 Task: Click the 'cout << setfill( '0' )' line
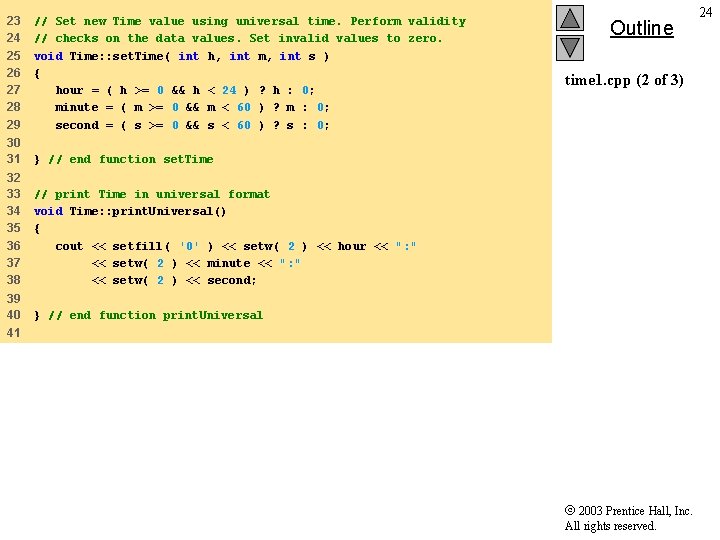(236, 246)
